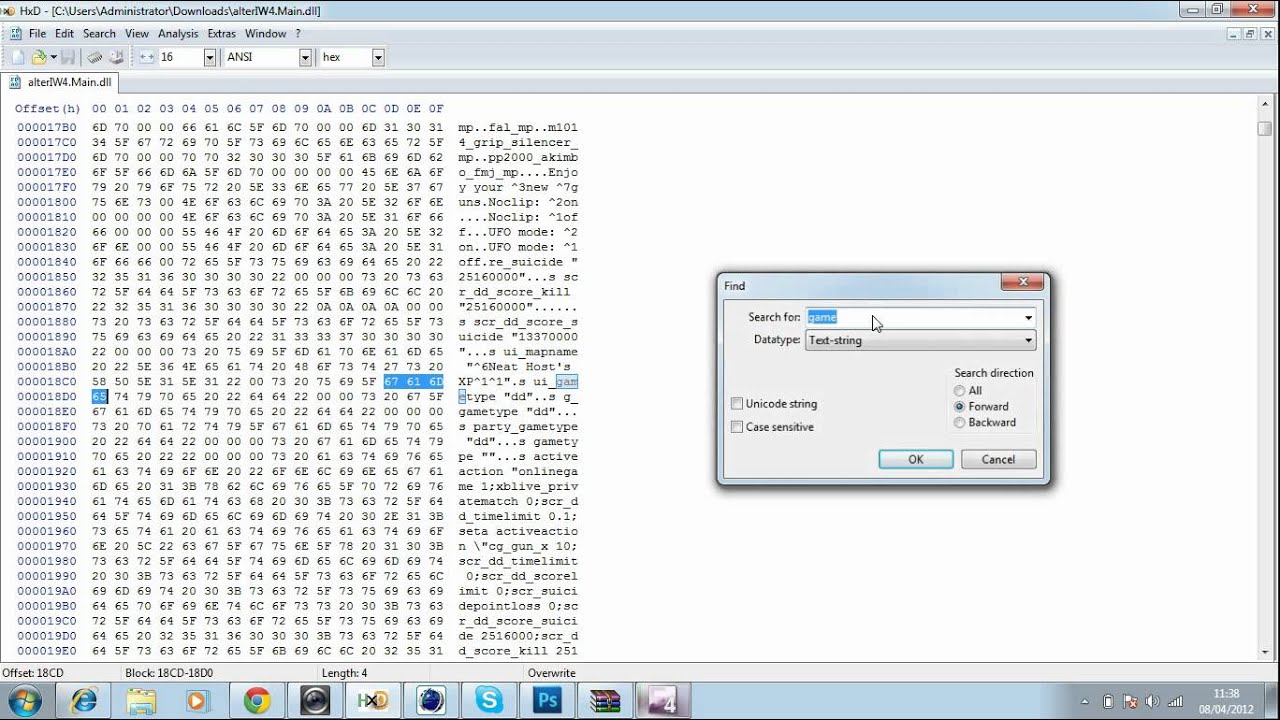Click the scrollbar up arrow
Viewport: 1280px width, 720px height.
tap(1265, 105)
